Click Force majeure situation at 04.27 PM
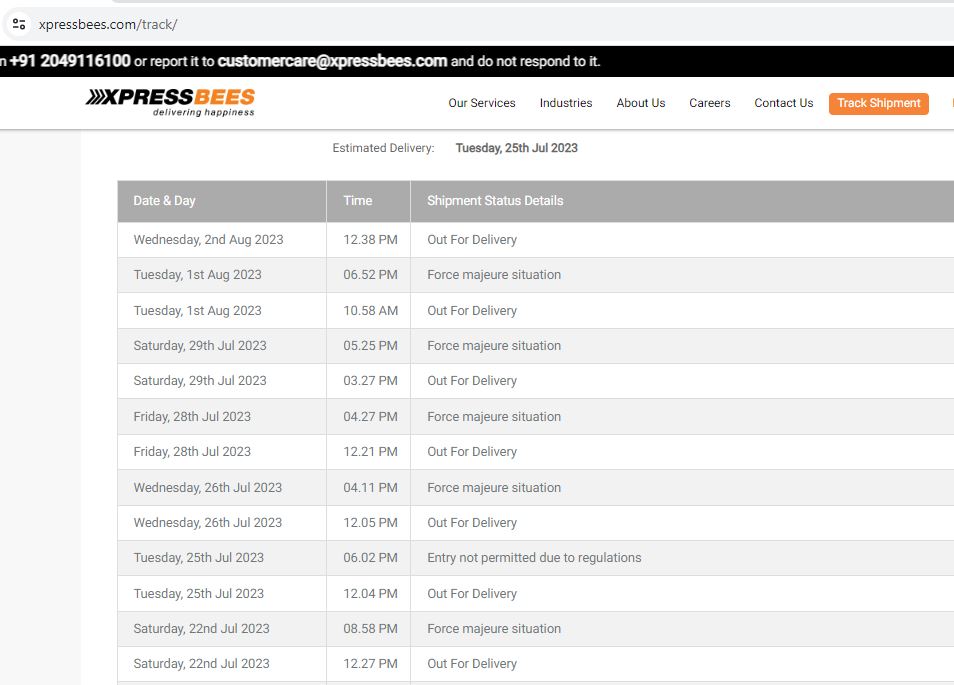Viewport: 954px width, 685px height. click(494, 417)
